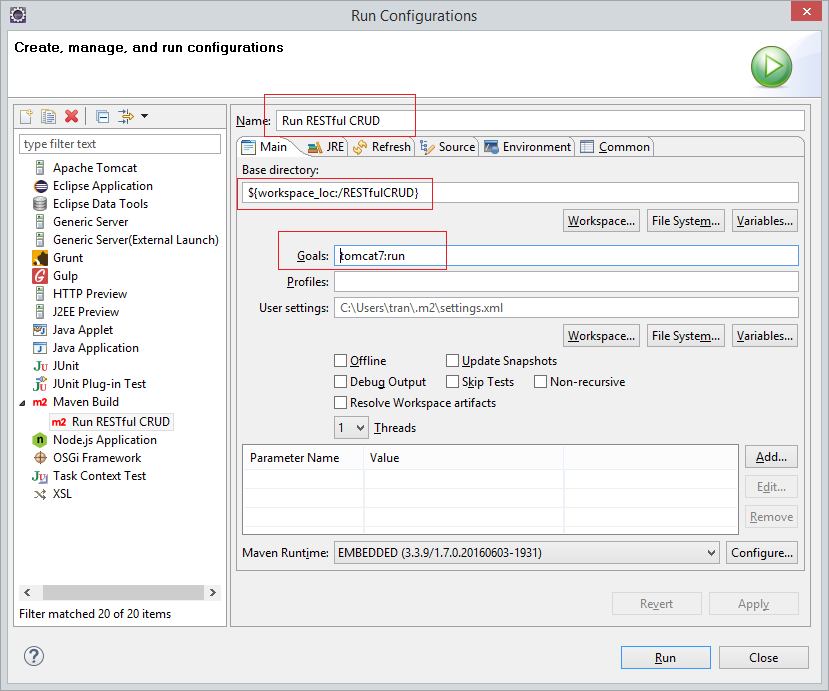The image size is (829, 691).
Task: Click the Filter launch configurations icon
Action: (x=126, y=116)
